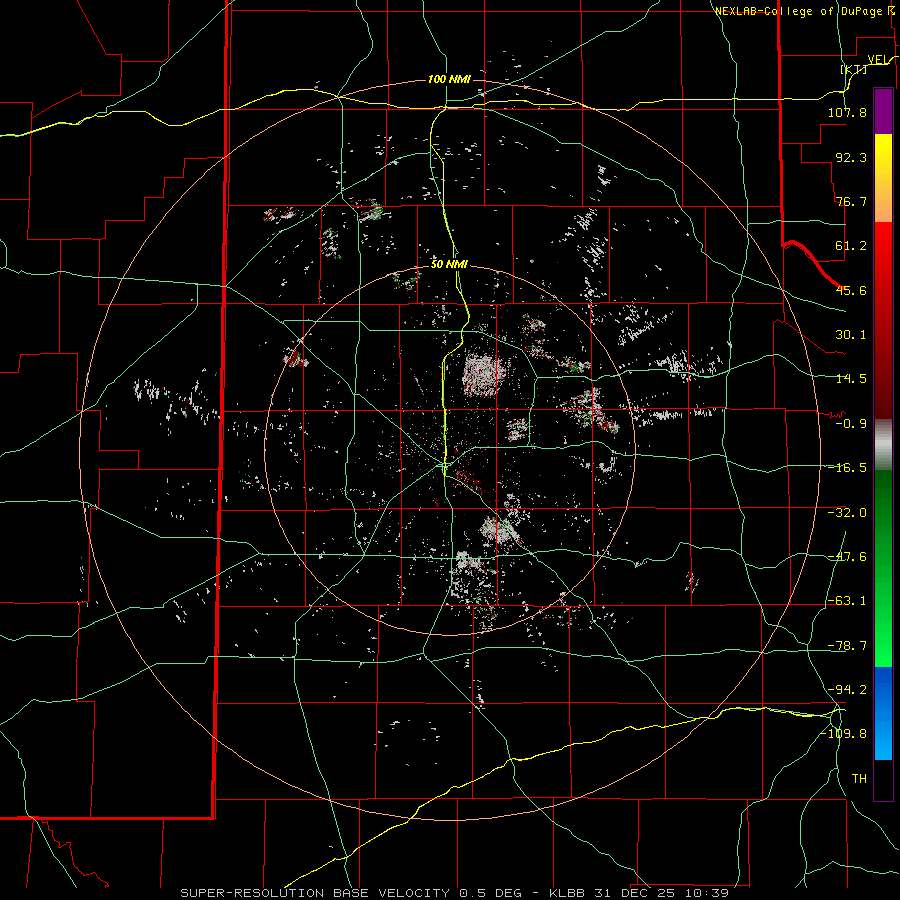Screen dimensions: 900x900
Task: Click the 76.7 velocity scale value
Action: click(x=851, y=201)
